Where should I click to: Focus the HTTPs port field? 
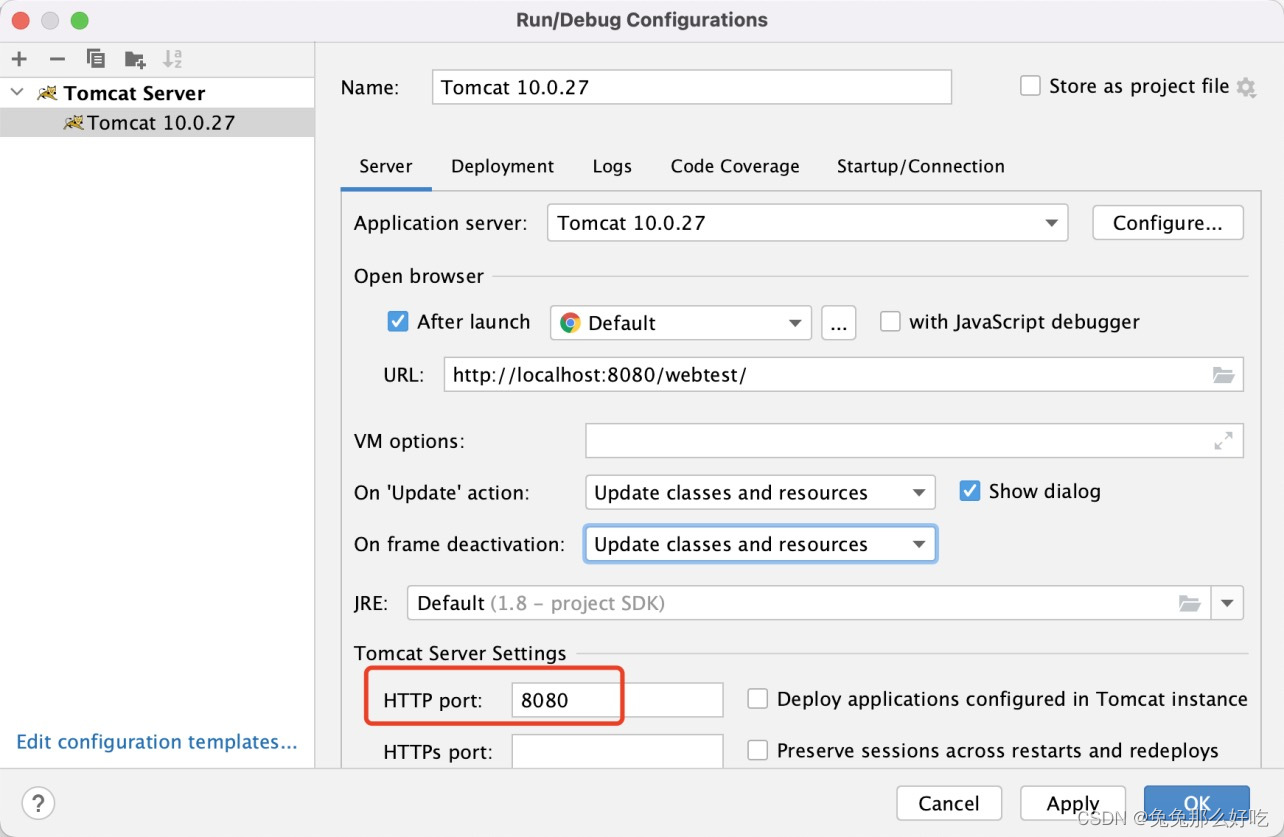tap(617, 751)
